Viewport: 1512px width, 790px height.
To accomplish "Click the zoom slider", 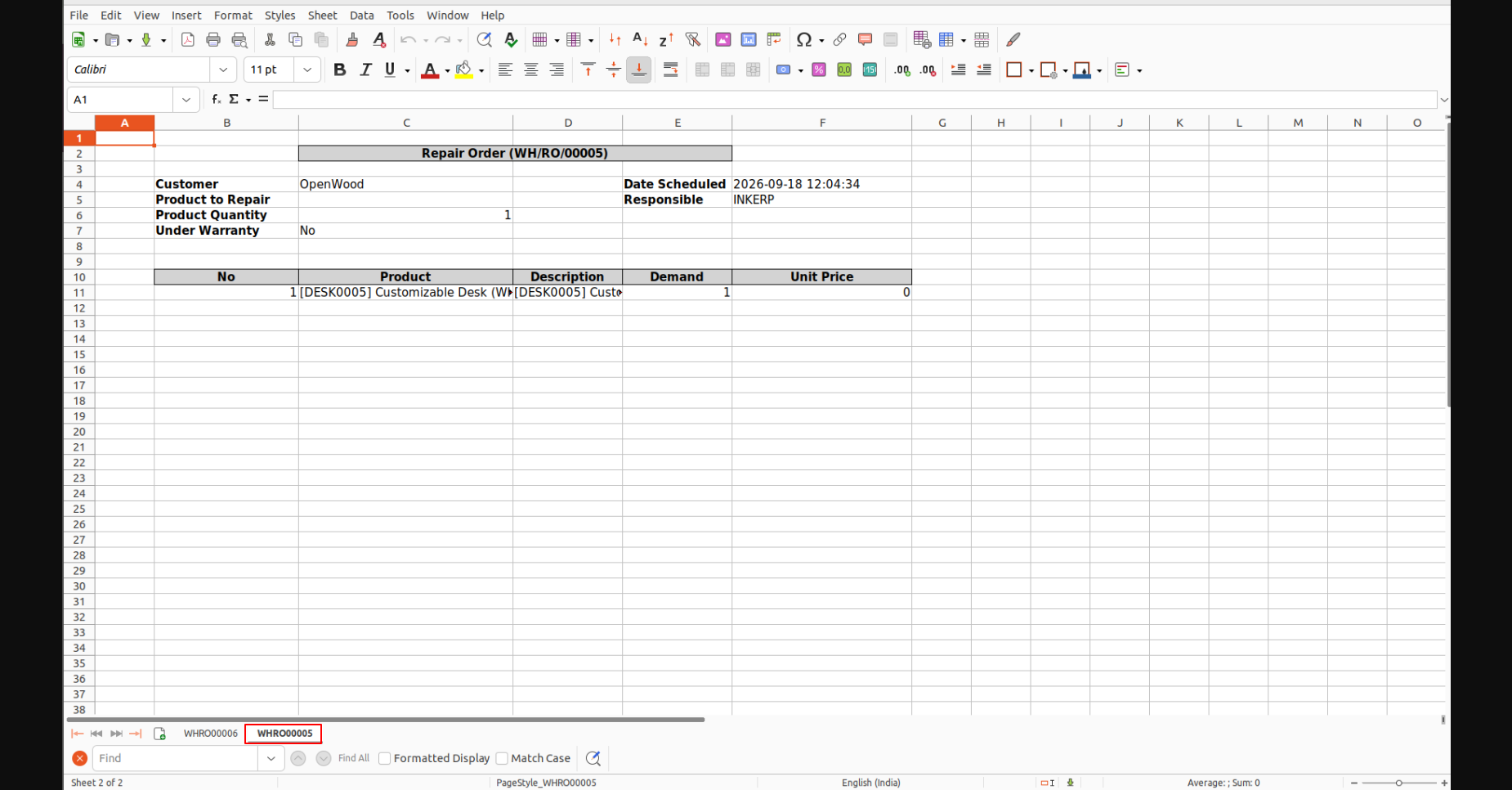I will tap(1398, 783).
